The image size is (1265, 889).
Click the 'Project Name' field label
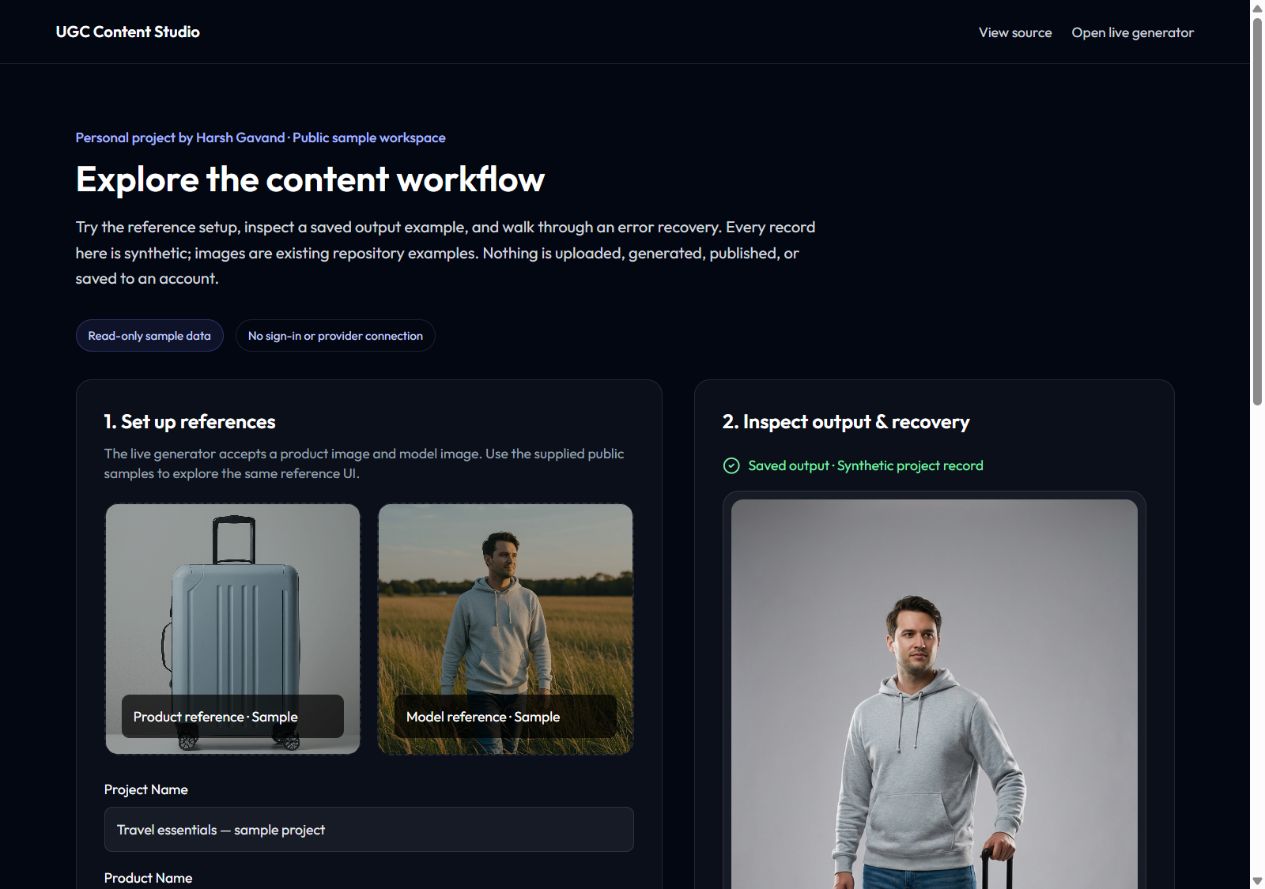pyautogui.click(x=146, y=790)
